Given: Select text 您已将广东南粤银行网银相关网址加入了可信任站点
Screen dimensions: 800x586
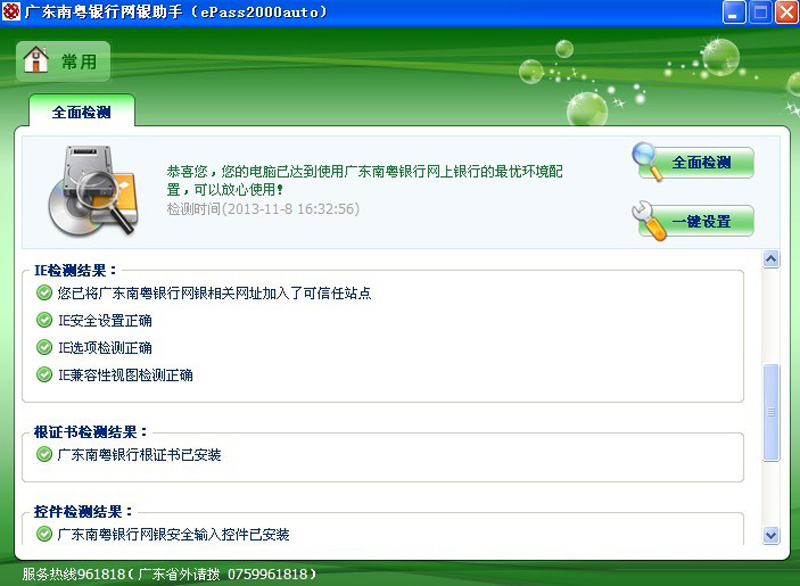Looking at the screenshot, I should (x=214, y=293).
